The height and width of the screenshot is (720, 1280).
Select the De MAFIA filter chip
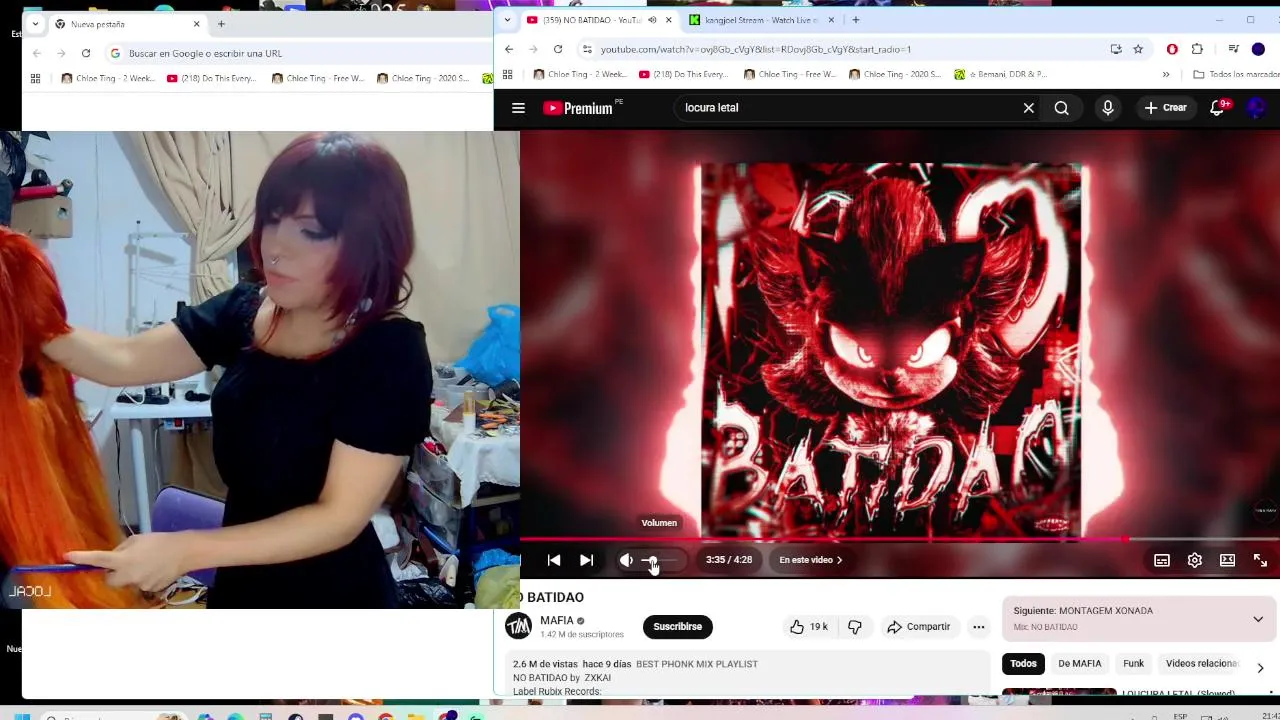click(1079, 663)
